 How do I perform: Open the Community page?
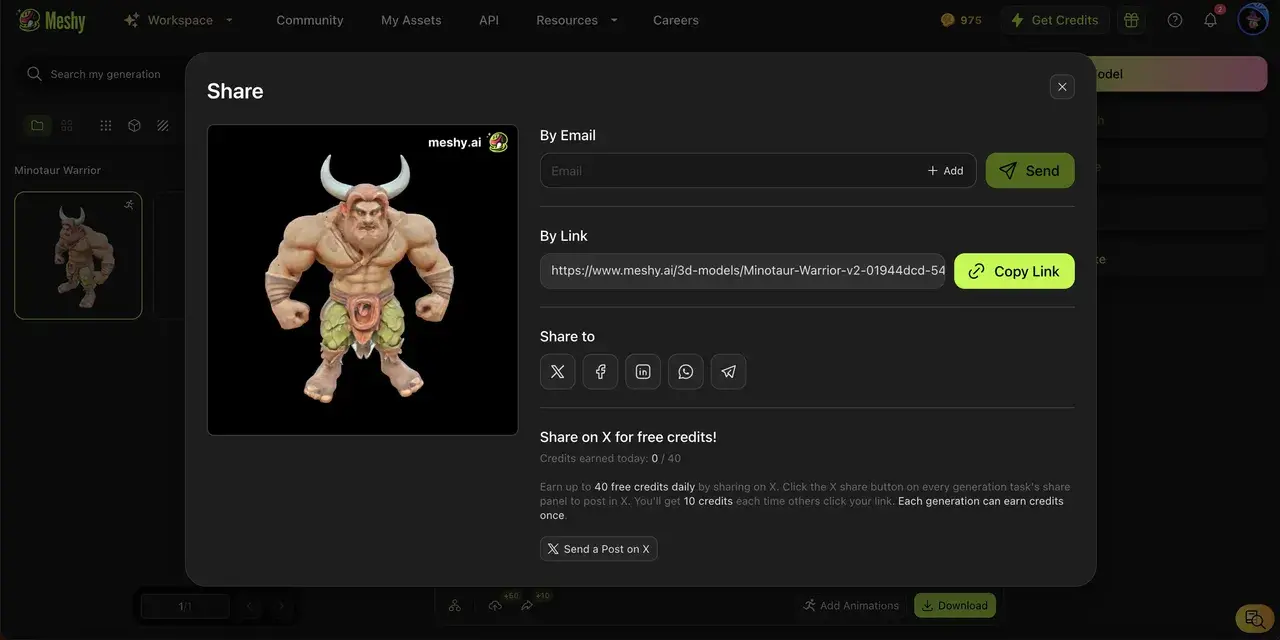pyautogui.click(x=310, y=20)
